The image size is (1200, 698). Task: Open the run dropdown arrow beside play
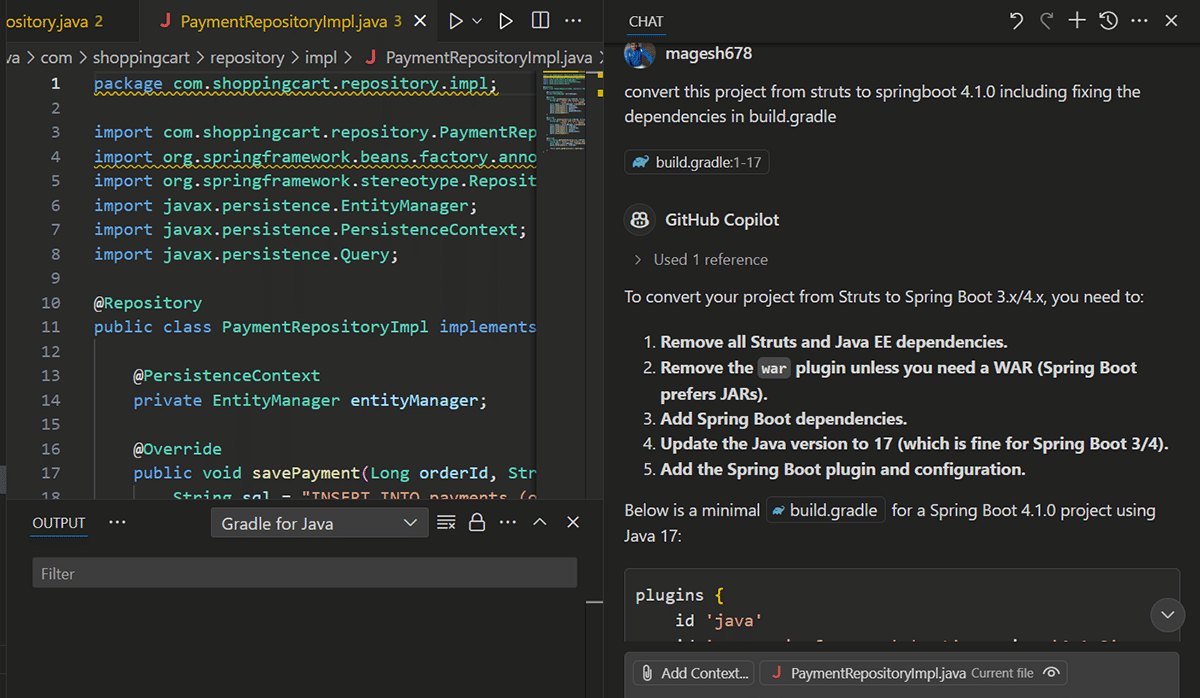coord(477,21)
